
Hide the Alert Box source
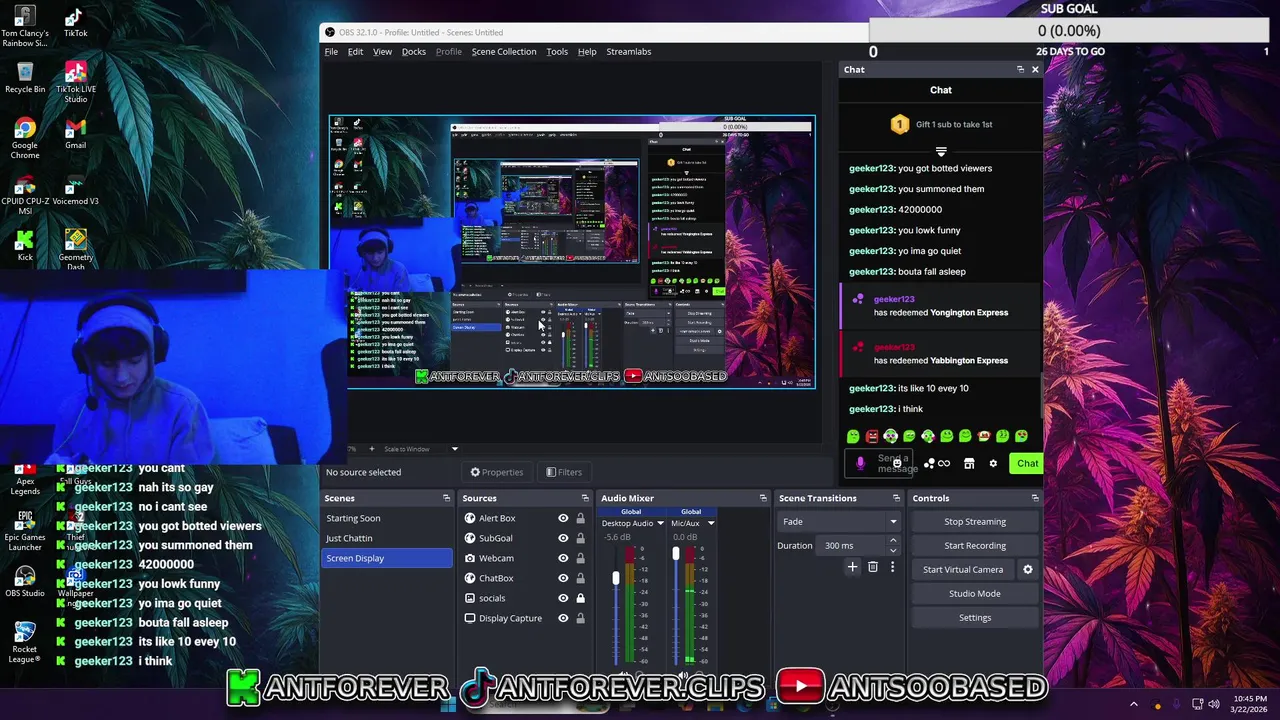563,518
